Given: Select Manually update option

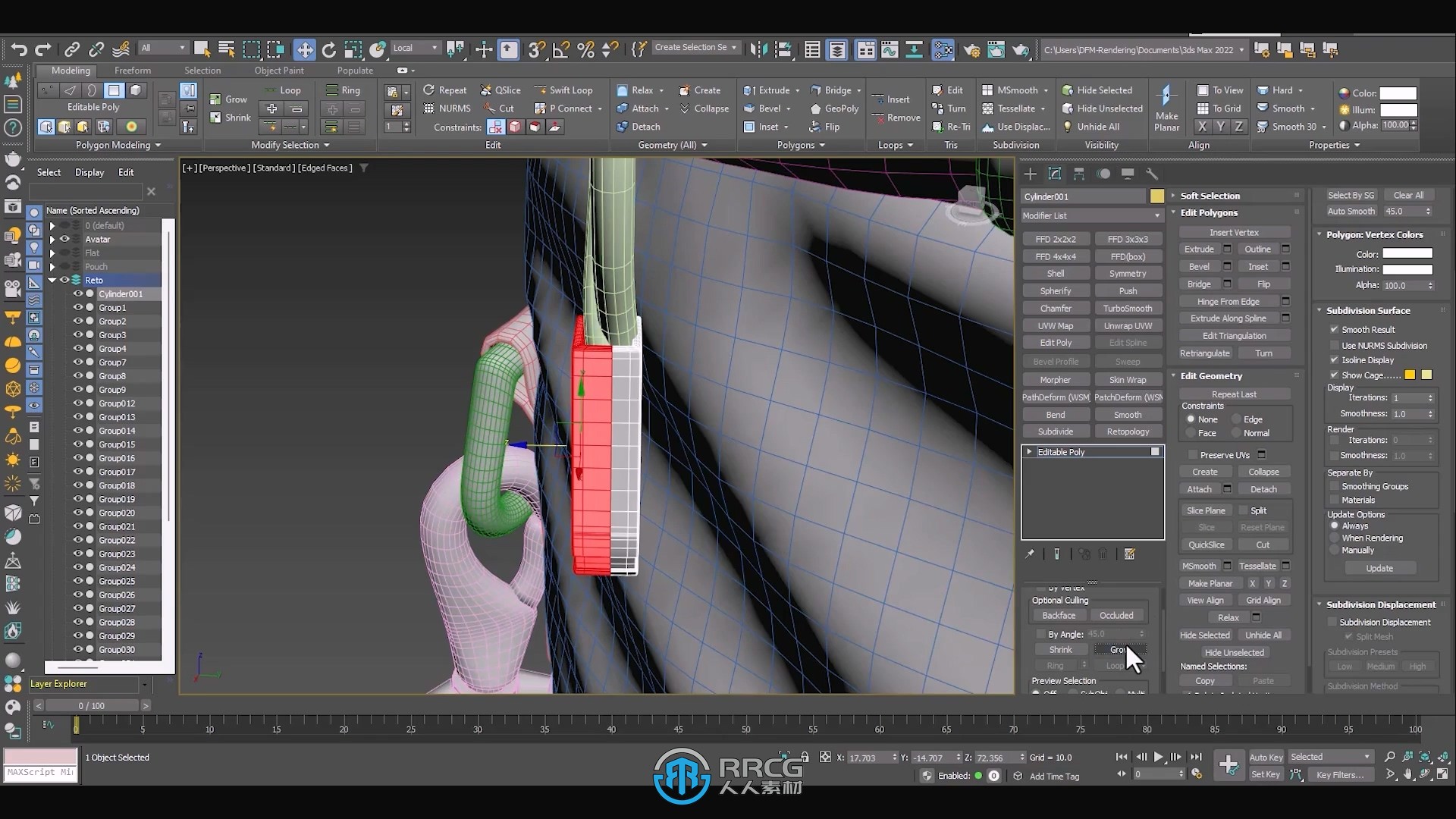Looking at the screenshot, I should [1335, 550].
